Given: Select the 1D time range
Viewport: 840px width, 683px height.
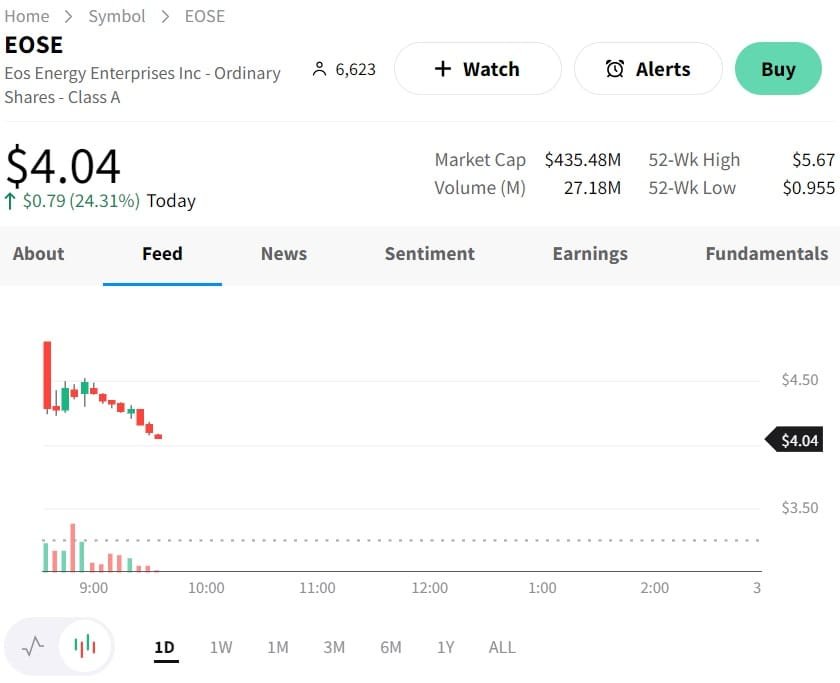Looking at the screenshot, I should [x=165, y=647].
